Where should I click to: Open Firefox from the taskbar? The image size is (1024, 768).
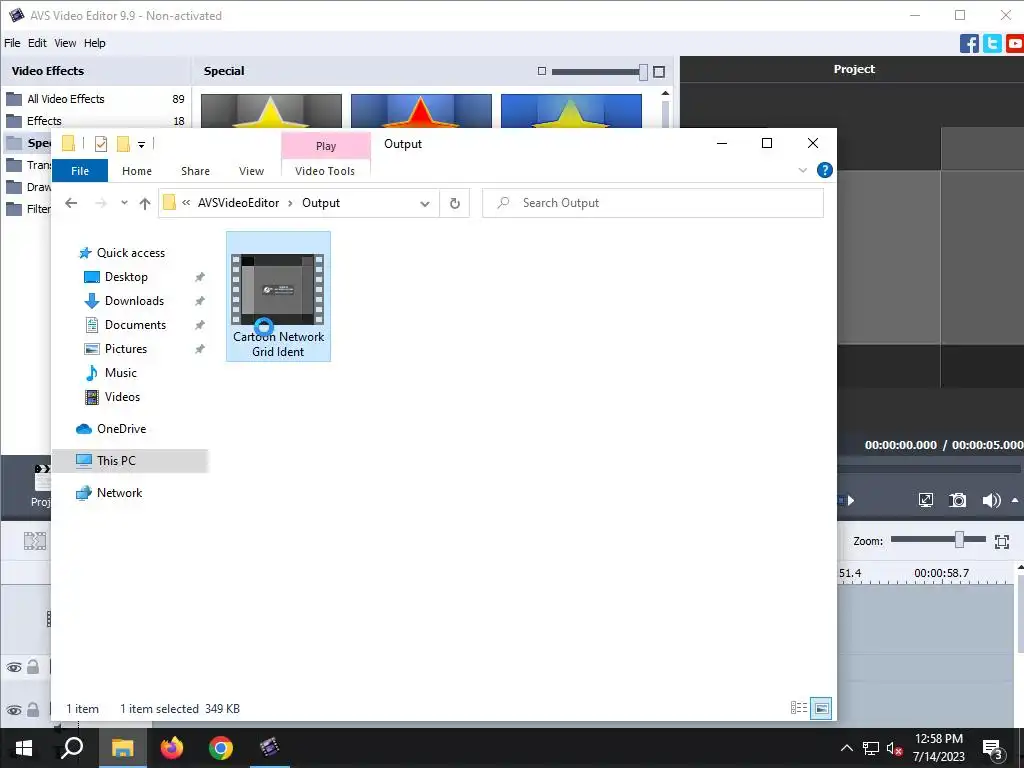coord(172,748)
